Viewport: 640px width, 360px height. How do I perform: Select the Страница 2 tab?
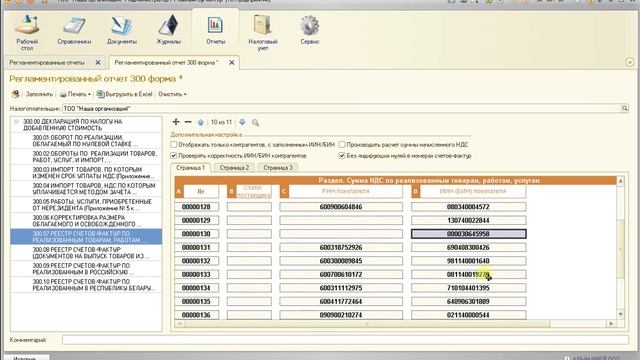point(234,168)
